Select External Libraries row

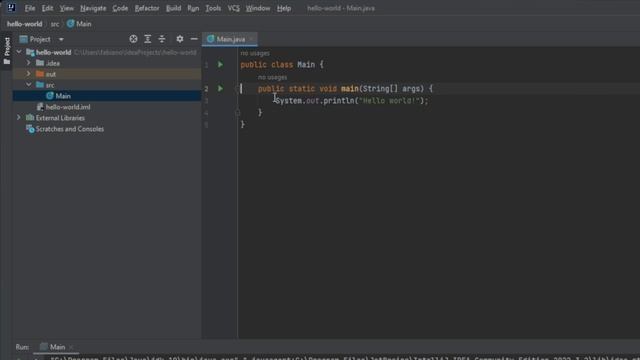click(107, 118)
